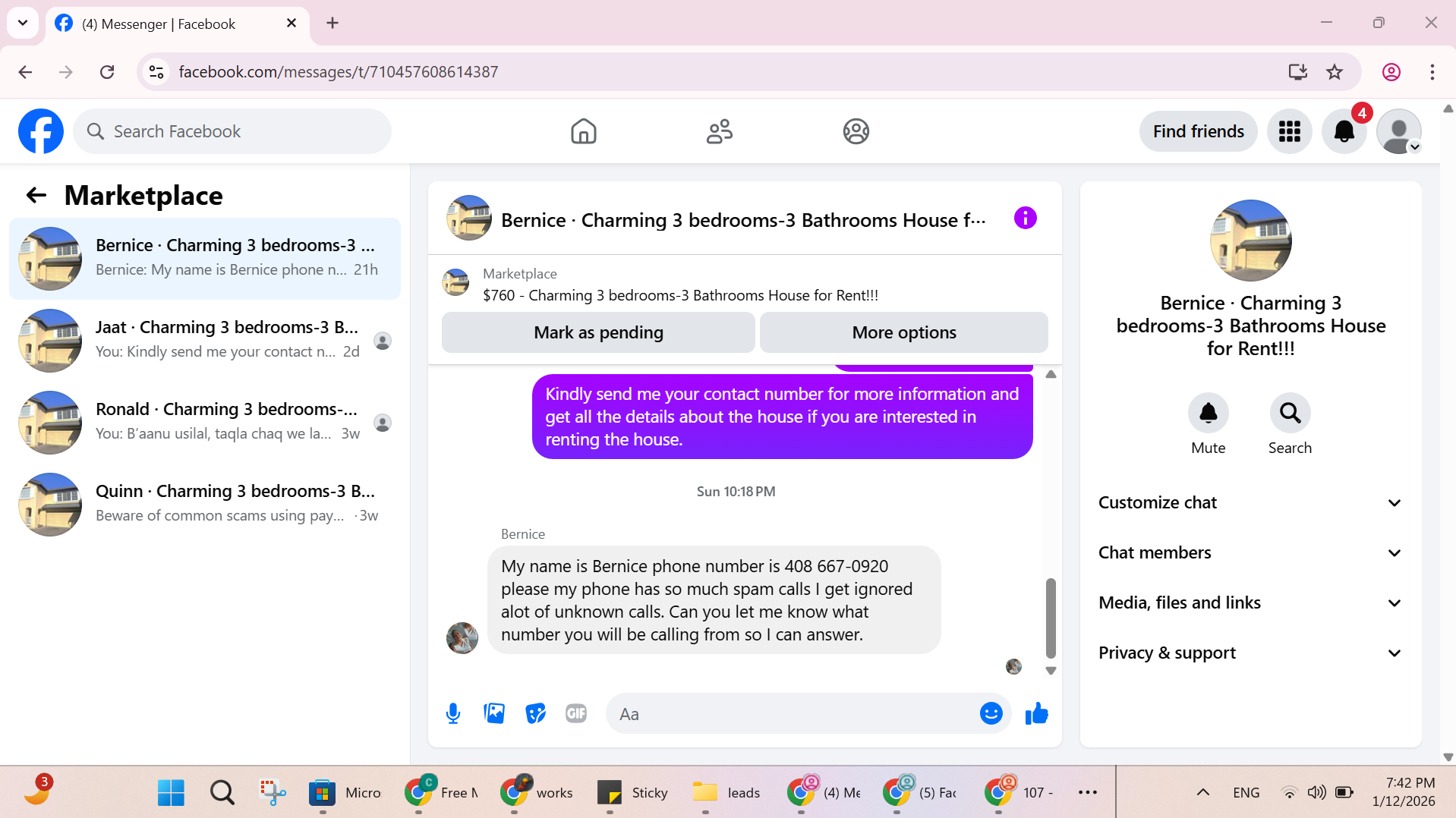Choose a GIF in the composer
This screenshot has width=1456, height=818.
pos(576,713)
